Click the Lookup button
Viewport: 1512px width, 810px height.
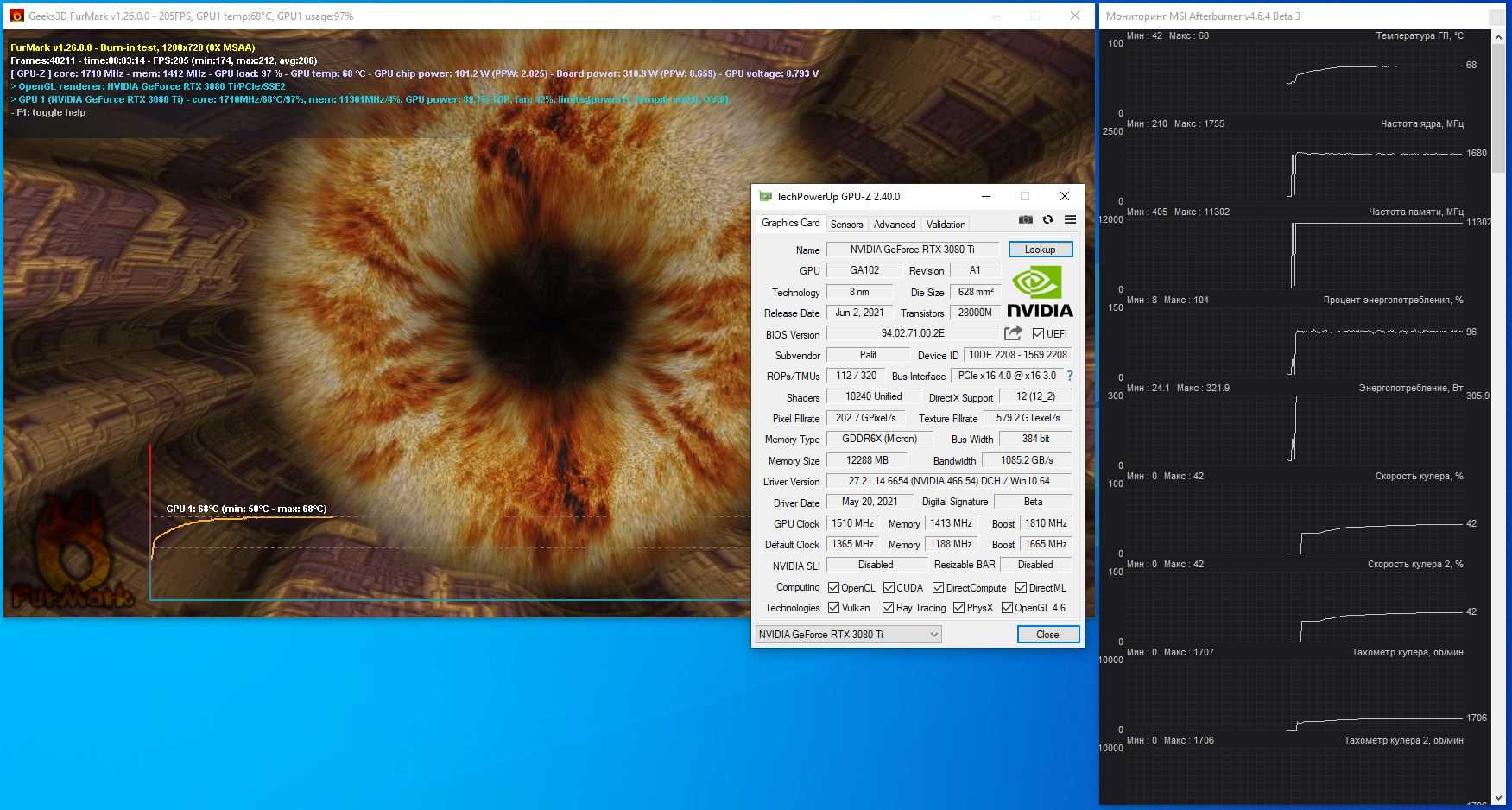tap(1040, 250)
